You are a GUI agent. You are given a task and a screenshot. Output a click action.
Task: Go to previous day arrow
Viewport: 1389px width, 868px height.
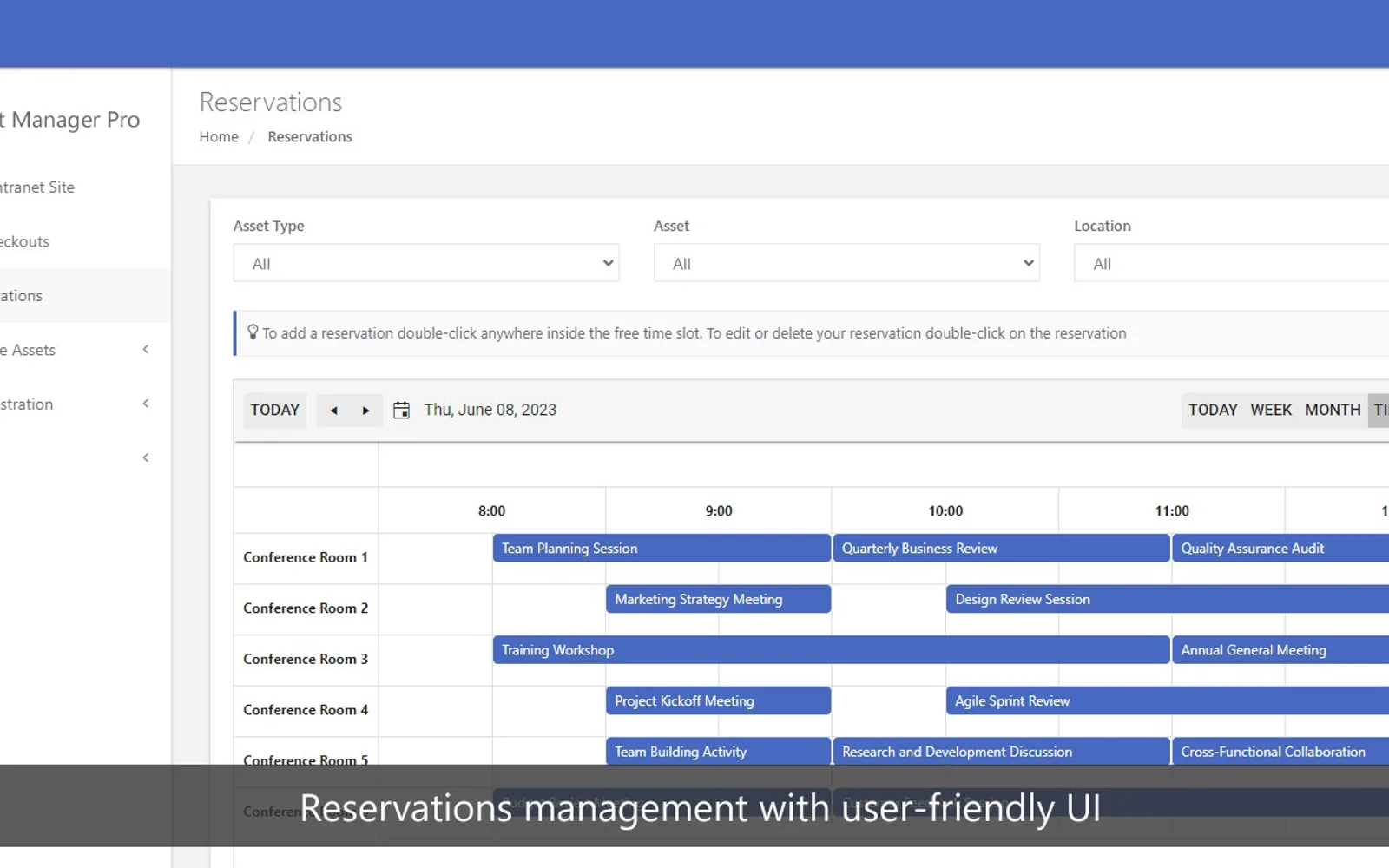pos(333,411)
